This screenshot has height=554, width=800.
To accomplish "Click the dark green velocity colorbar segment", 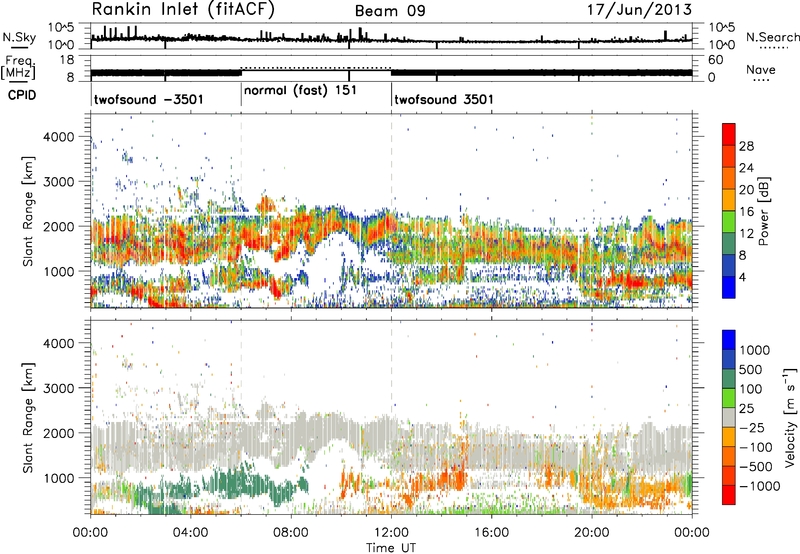I will pos(729,379).
